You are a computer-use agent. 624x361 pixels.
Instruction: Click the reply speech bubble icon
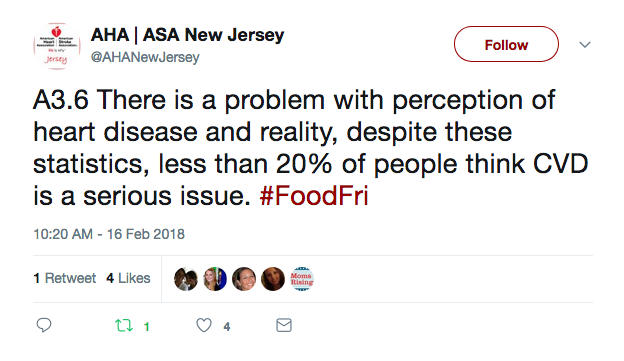point(44,325)
